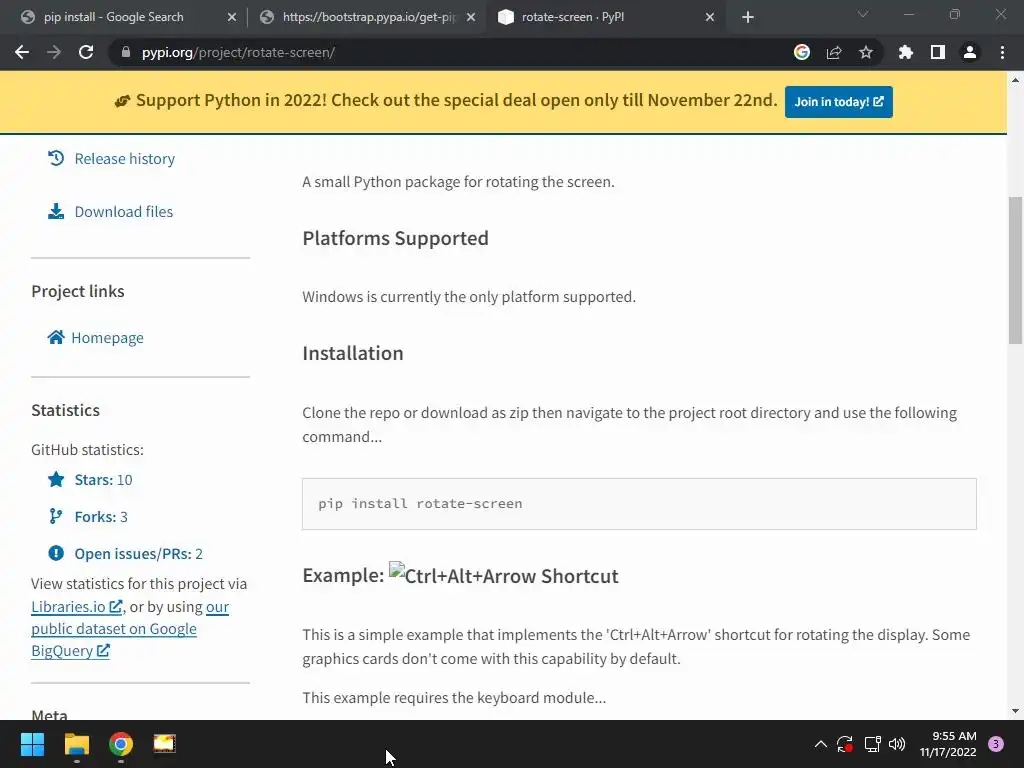Open the Chrome profile avatar icon

pos(969,52)
